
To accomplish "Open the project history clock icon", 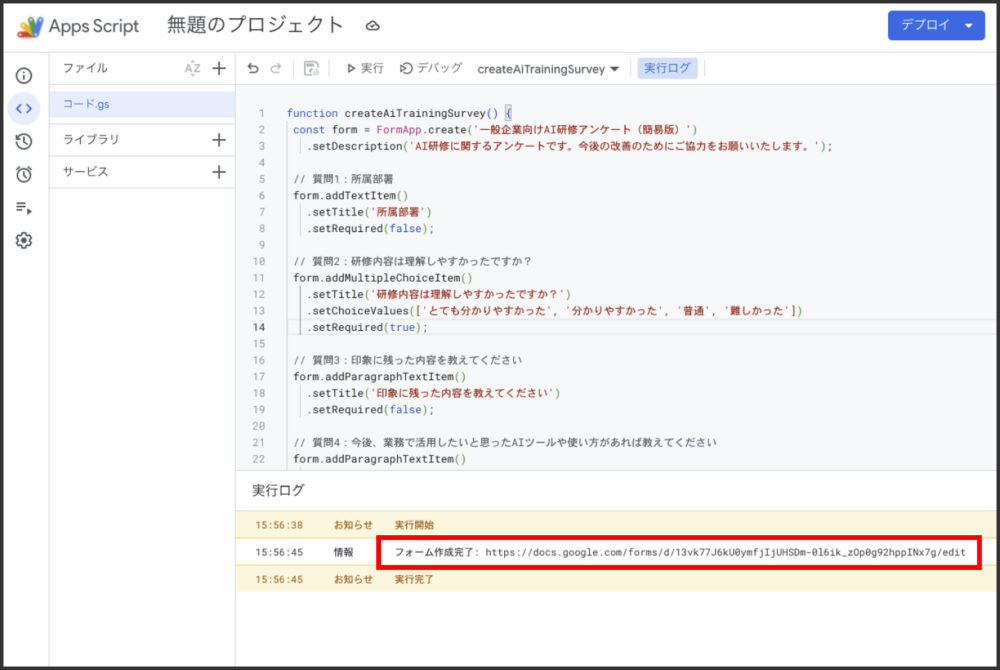I will (23, 141).
